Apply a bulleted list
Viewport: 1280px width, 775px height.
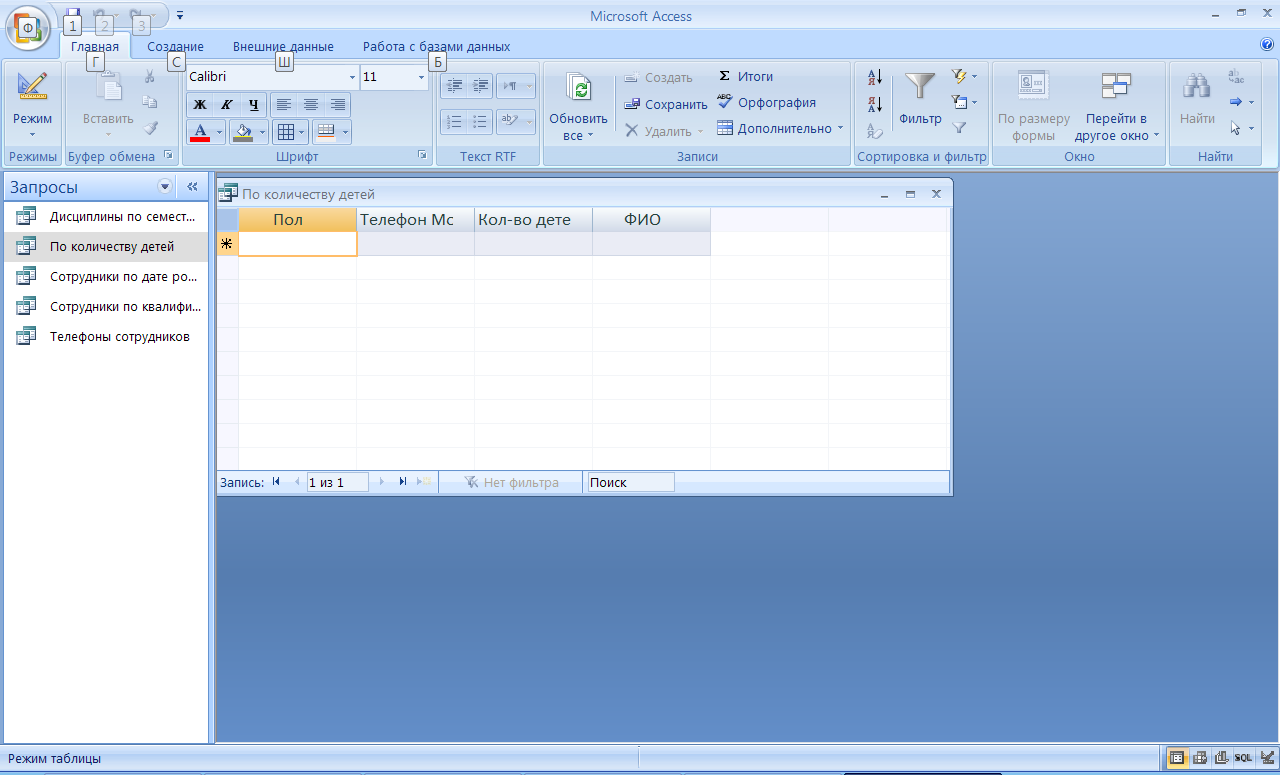[480, 121]
